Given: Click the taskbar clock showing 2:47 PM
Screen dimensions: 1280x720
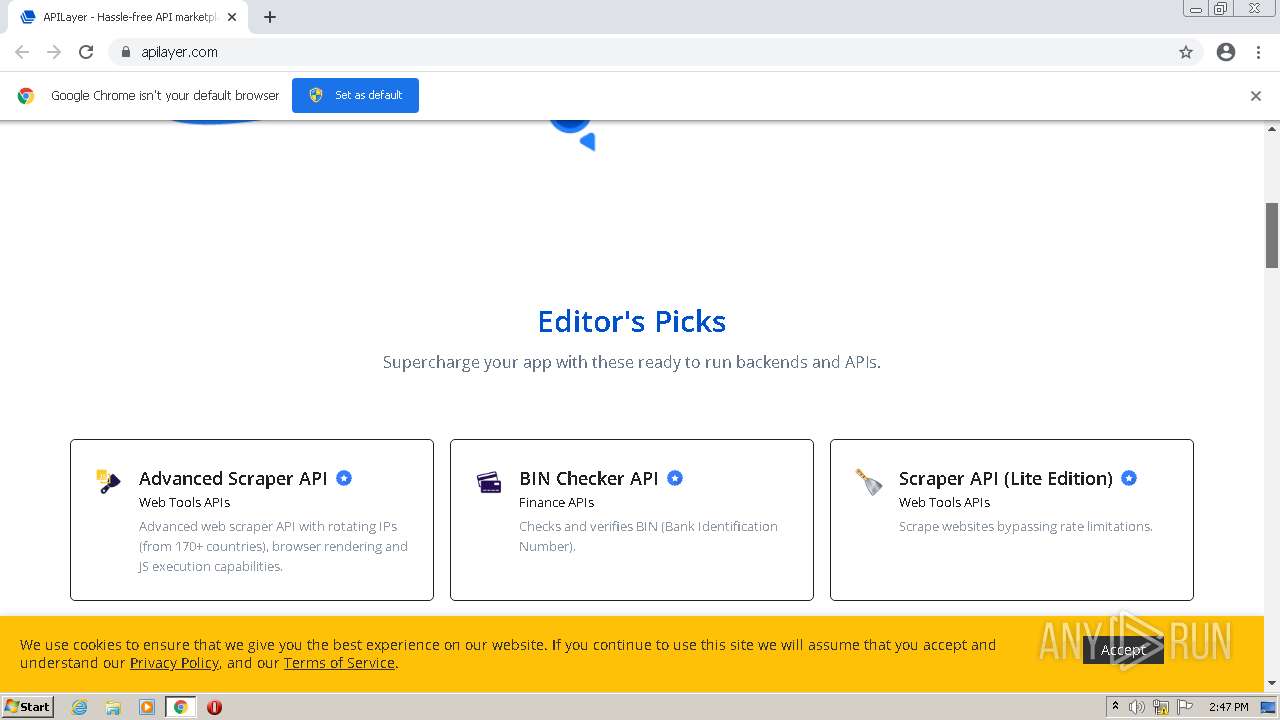Looking at the screenshot, I should coord(1228,707).
